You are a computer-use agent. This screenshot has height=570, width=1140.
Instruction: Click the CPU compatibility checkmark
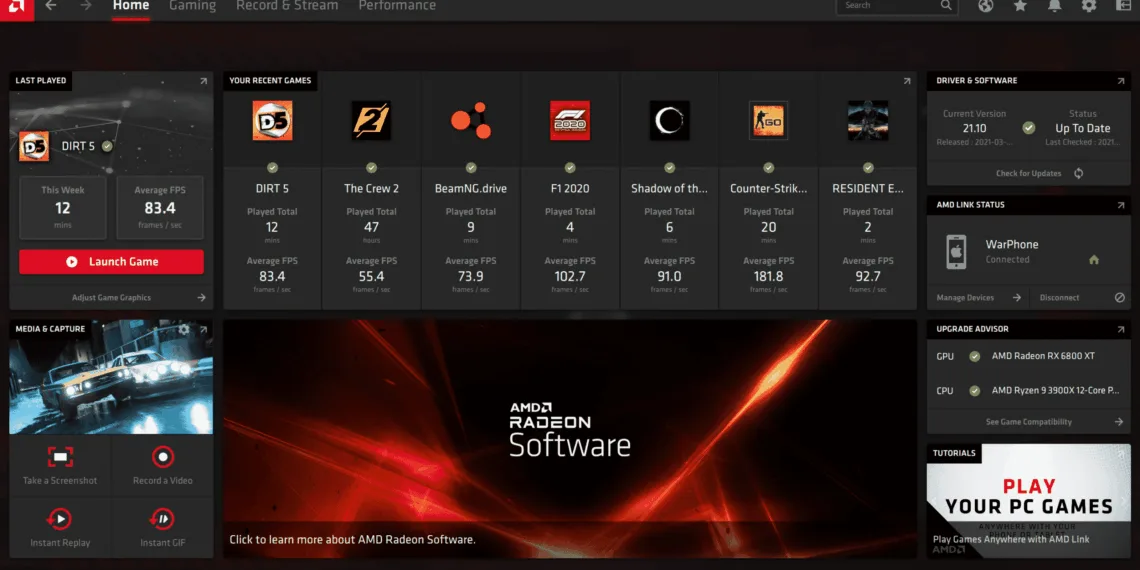[974, 391]
